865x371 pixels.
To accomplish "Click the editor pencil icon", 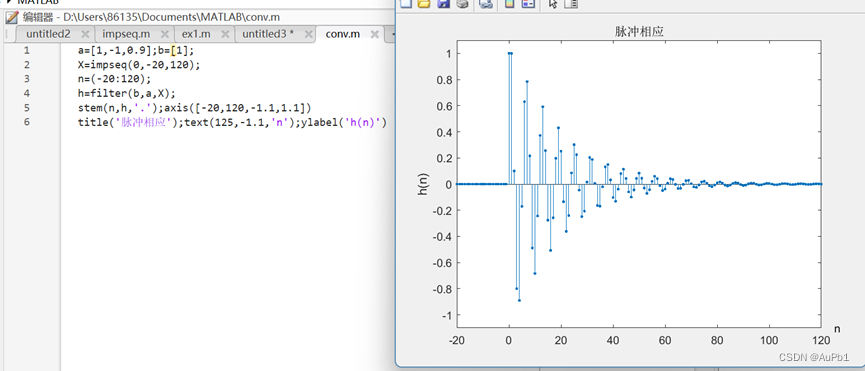I will (11, 18).
